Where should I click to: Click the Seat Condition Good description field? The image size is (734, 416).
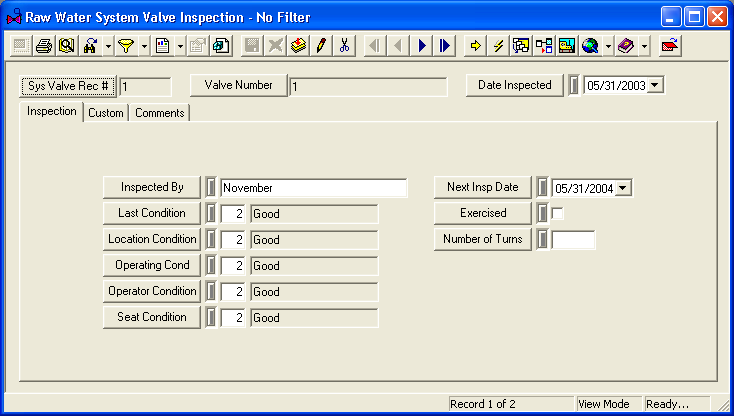(x=314, y=318)
